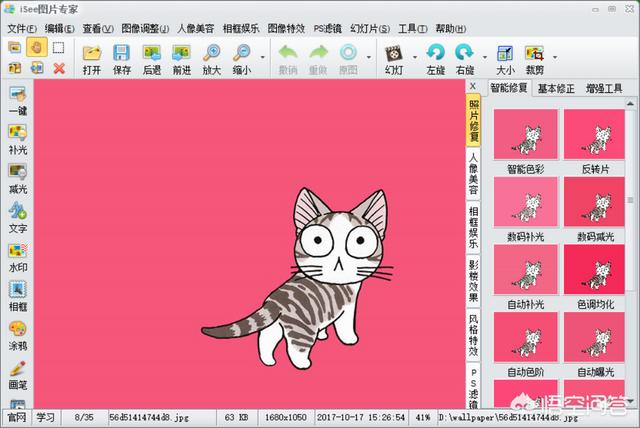Expand dropdown arrow next to 缩小

[x=262, y=58]
